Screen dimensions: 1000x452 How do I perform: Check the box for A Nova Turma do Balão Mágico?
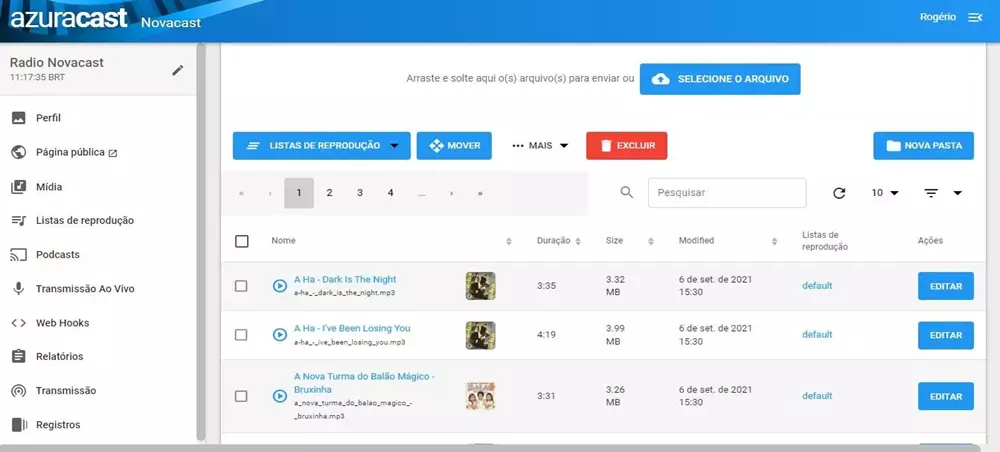[x=241, y=396]
